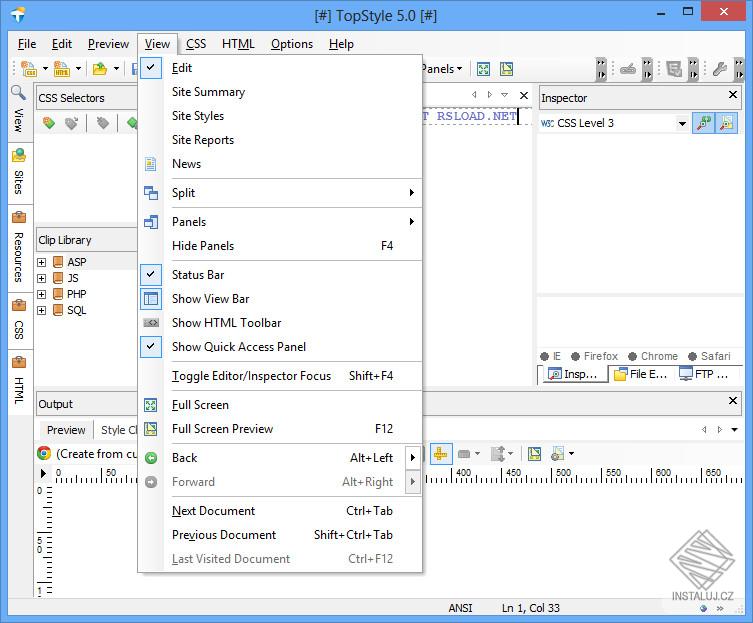The height and width of the screenshot is (623, 753).
Task: Click the Panels icon in the View menu
Action: tap(151, 222)
